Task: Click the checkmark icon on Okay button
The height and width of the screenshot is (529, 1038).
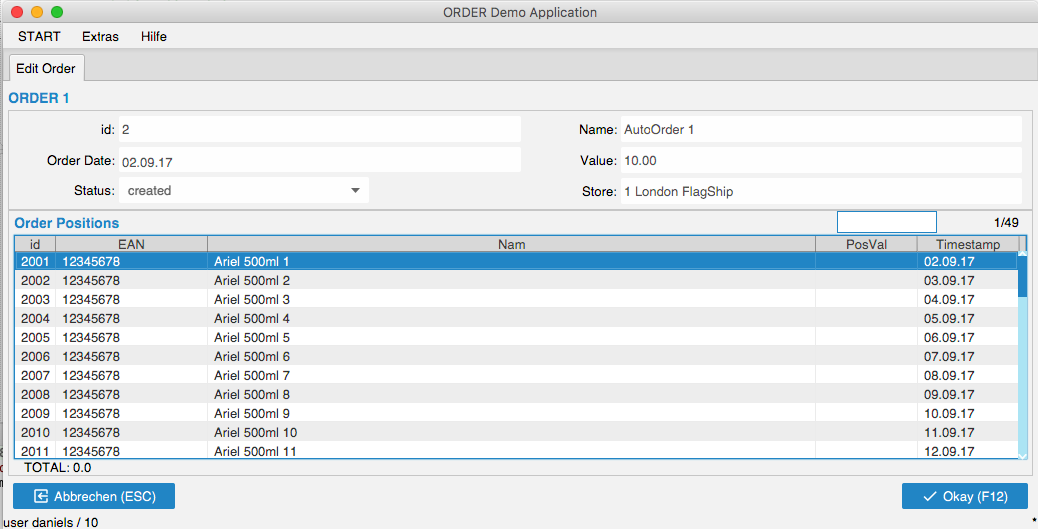Action: coord(929,496)
